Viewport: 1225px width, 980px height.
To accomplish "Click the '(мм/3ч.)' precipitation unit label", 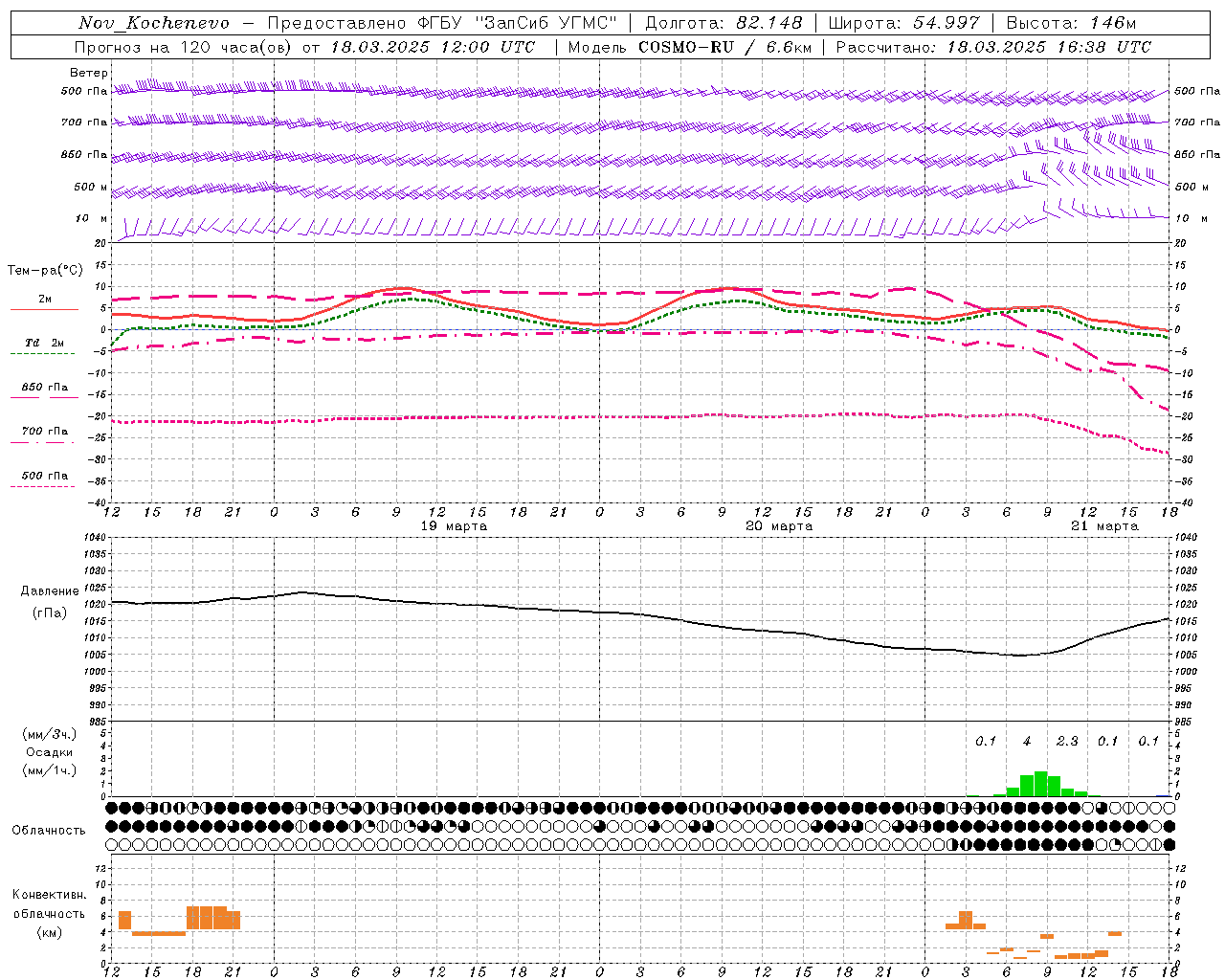I will (49, 734).
